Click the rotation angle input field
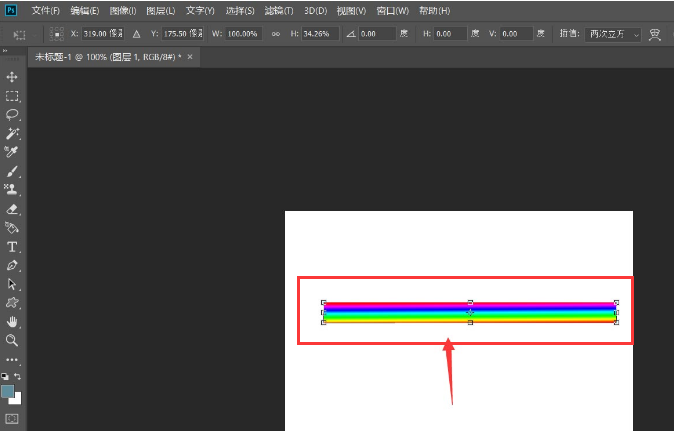Screen dimensions: 674x431 [x=375, y=34]
